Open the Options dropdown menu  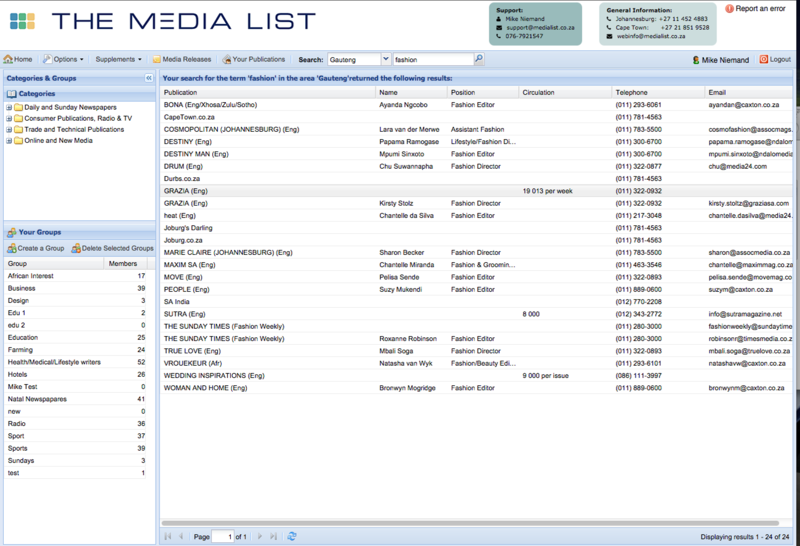(63, 59)
